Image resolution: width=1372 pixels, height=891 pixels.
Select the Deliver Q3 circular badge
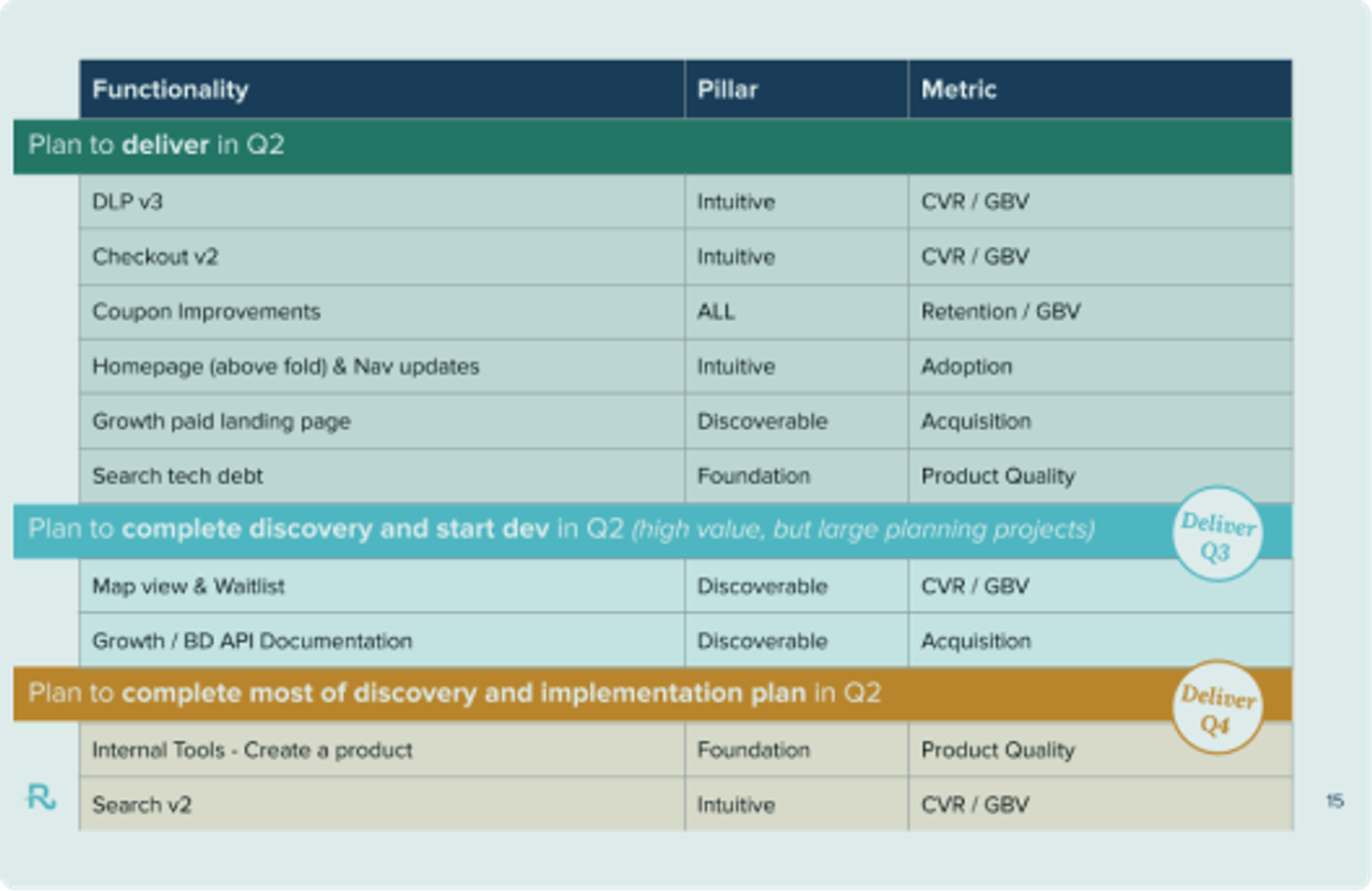[x=1217, y=533]
